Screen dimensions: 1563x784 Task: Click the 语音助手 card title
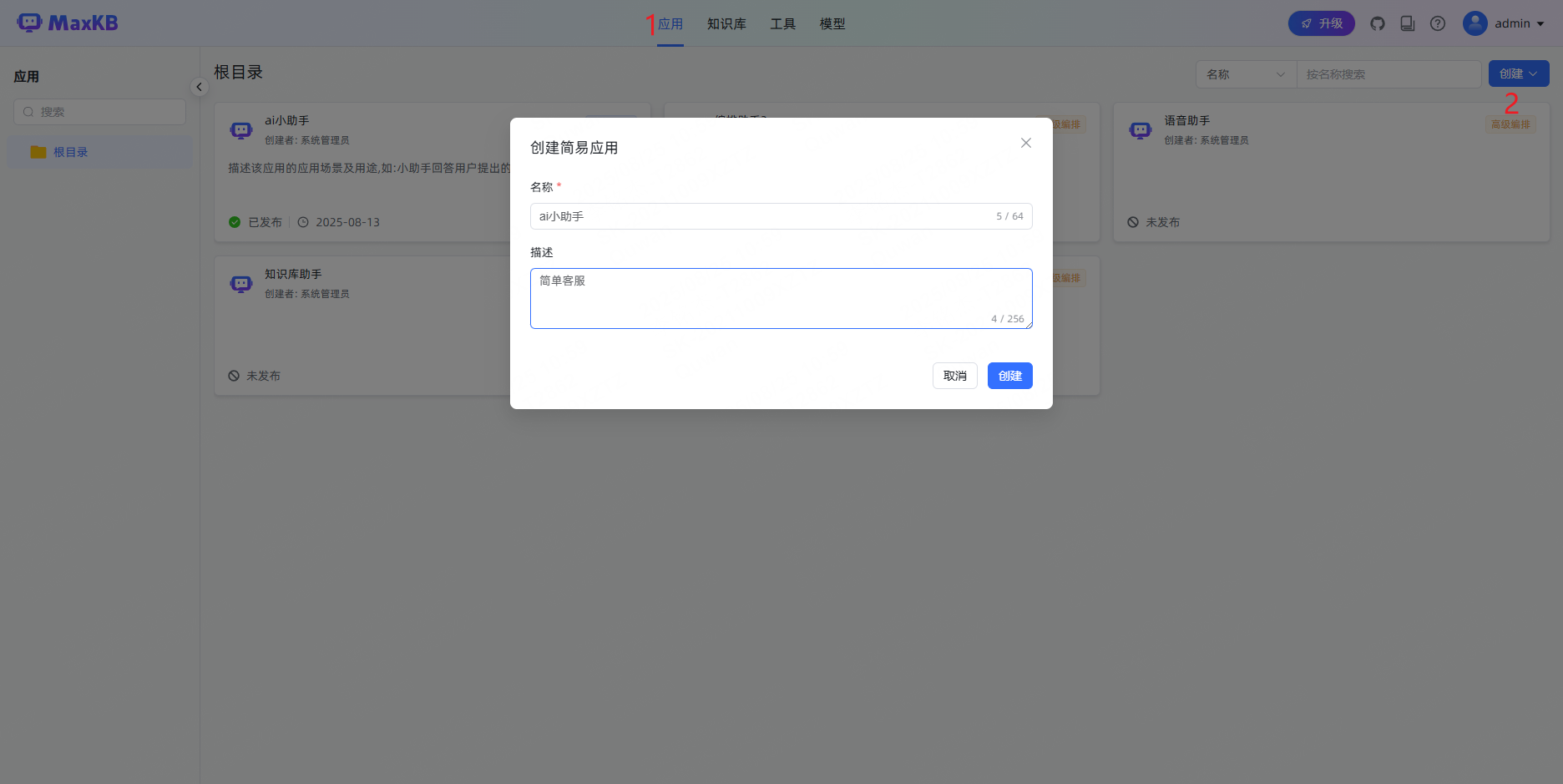tap(1187, 120)
